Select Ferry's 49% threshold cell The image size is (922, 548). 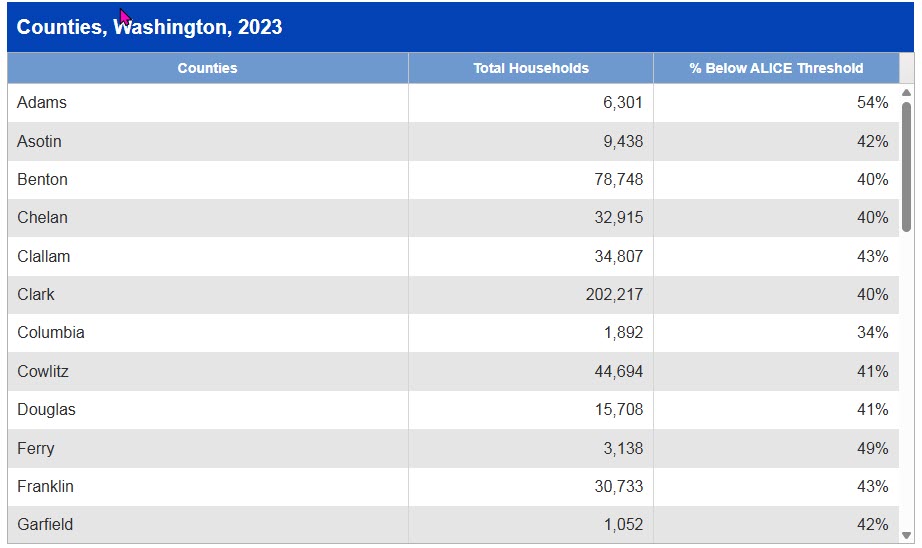(872, 449)
